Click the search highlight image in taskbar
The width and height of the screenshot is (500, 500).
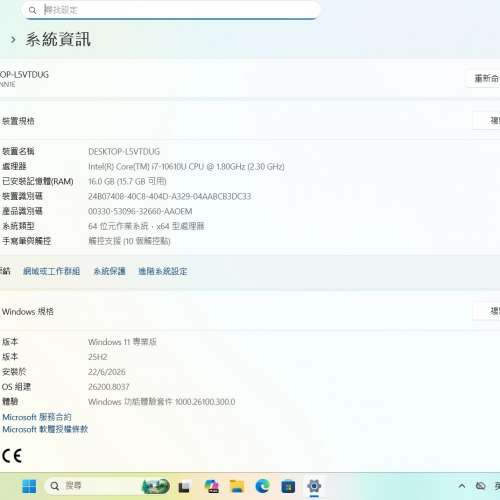(x=156, y=486)
